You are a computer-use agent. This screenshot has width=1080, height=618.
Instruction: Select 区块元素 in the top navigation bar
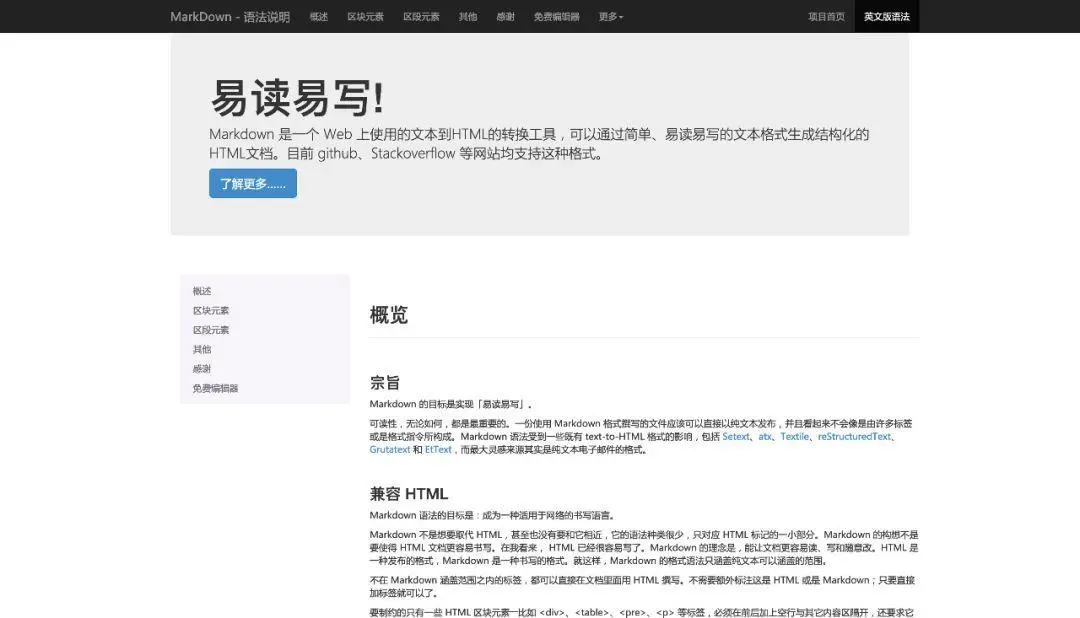click(365, 17)
